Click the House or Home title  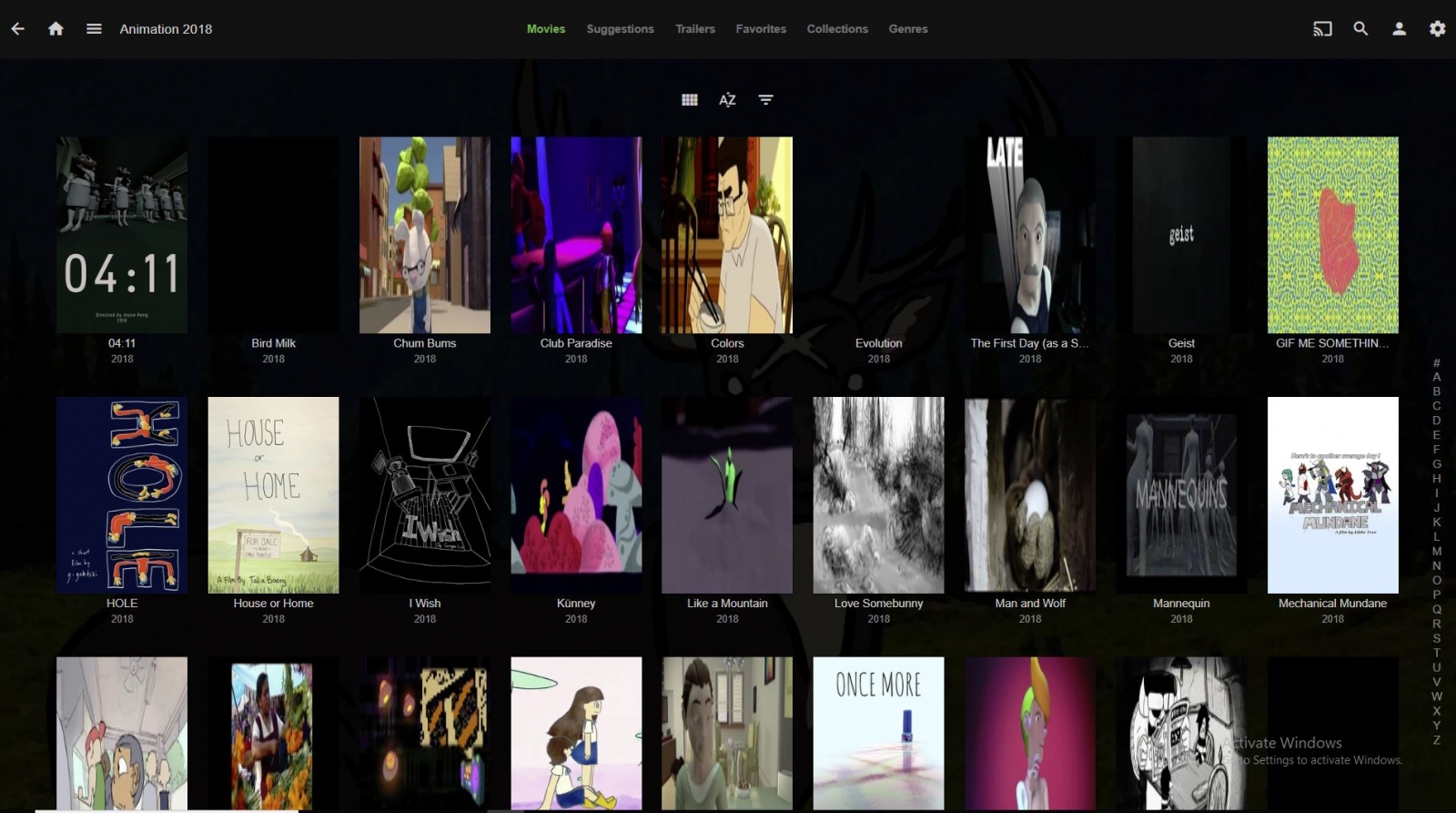point(273,604)
